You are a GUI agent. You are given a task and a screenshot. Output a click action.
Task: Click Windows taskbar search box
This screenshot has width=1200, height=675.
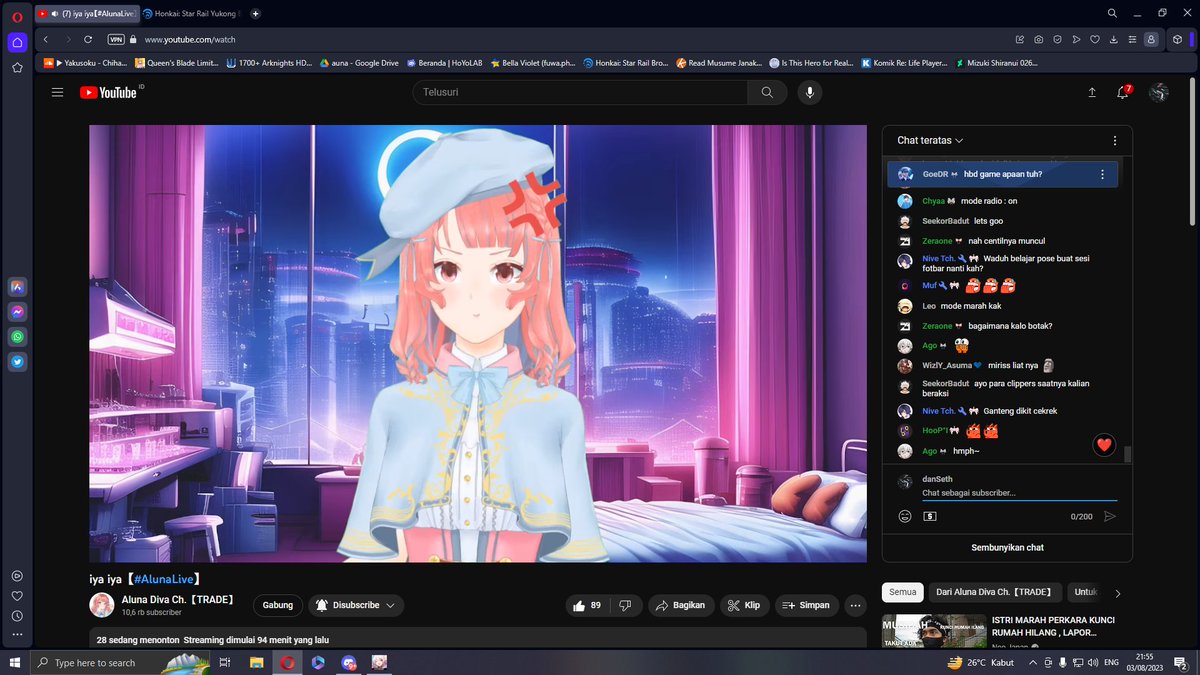pyautogui.click(x=120, y=662)
